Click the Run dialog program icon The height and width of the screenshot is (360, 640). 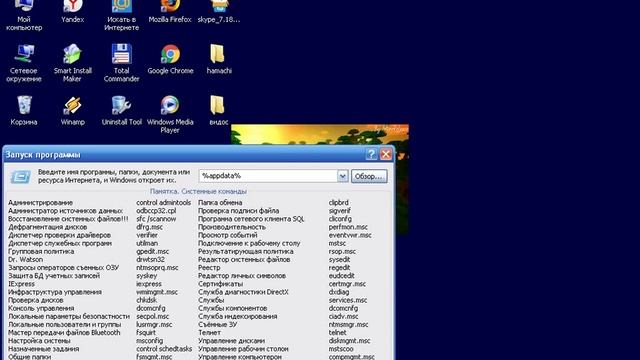(20, 177)
